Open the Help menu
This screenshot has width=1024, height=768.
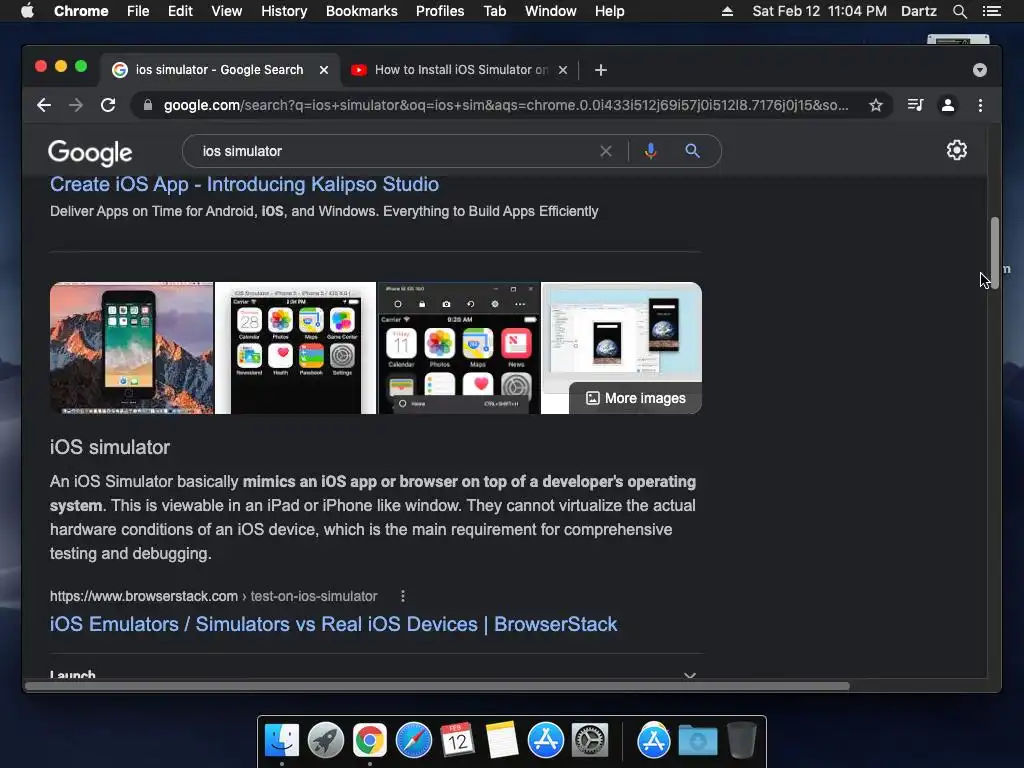click(x=609, y=11)
